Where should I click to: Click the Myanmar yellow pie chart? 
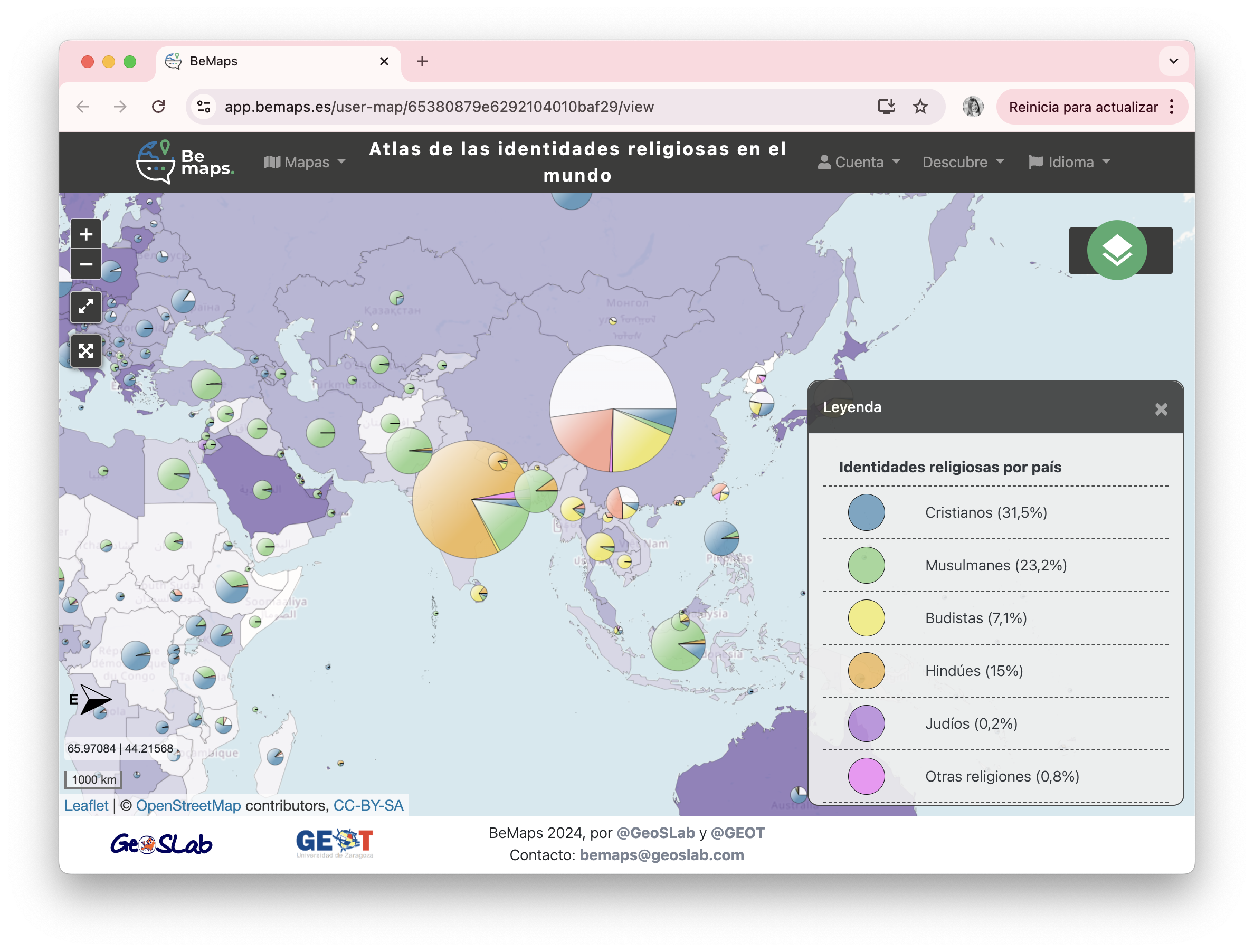click(x=573, y=509)
